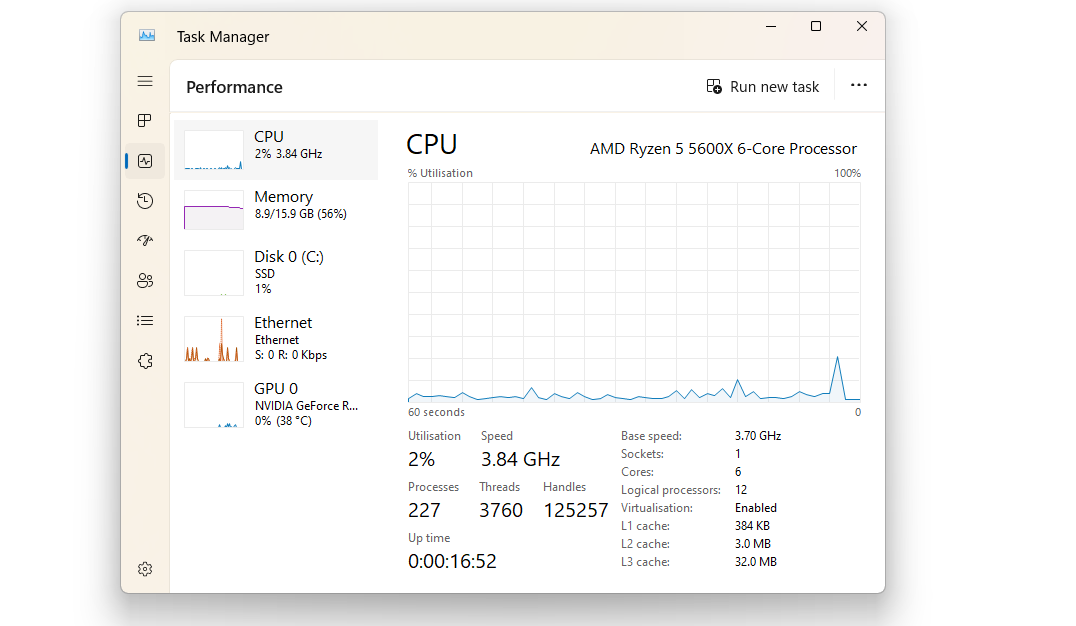Open the three-dot overflow menu
Image resolution: width=1076 pixels, height=626 pixels.
click(858, 86)
